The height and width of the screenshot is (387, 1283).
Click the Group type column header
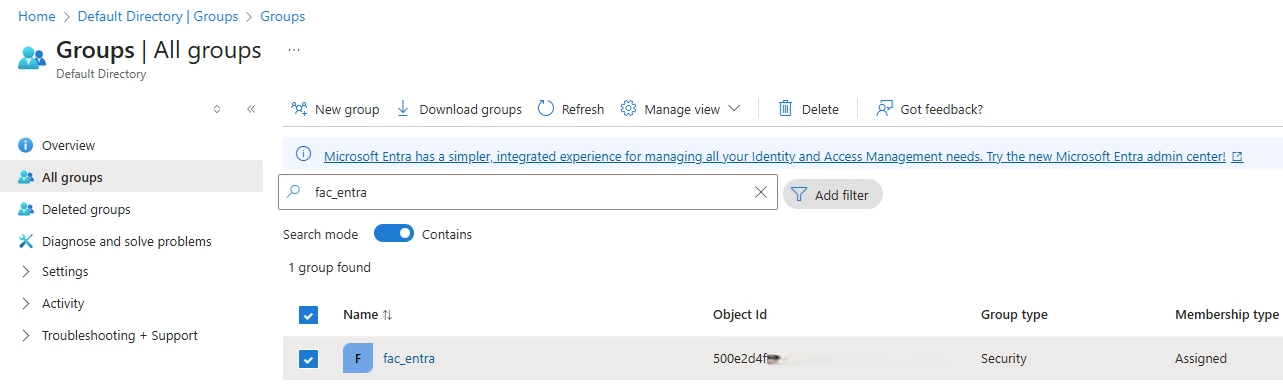[x=1014, y=315]
